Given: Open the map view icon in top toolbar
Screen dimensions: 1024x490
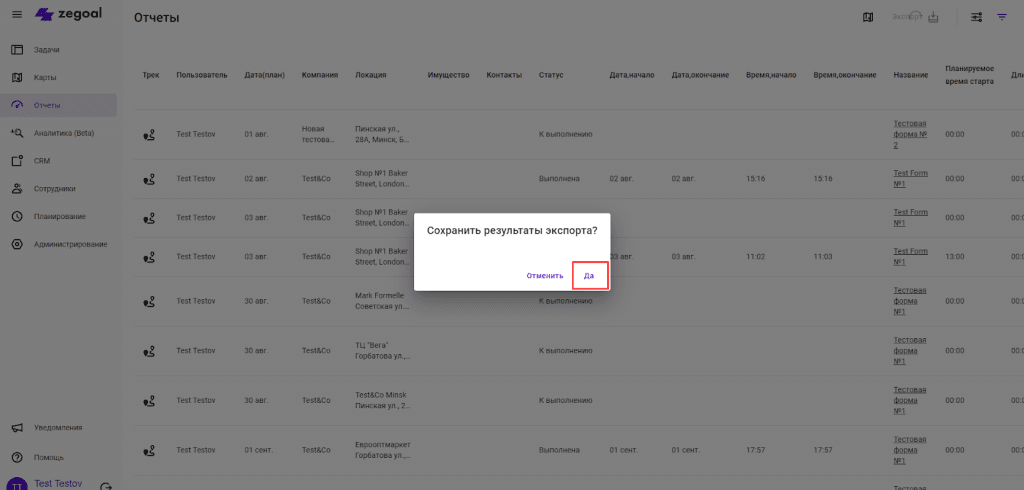Looking at the screenshot, I should [867, 17].
